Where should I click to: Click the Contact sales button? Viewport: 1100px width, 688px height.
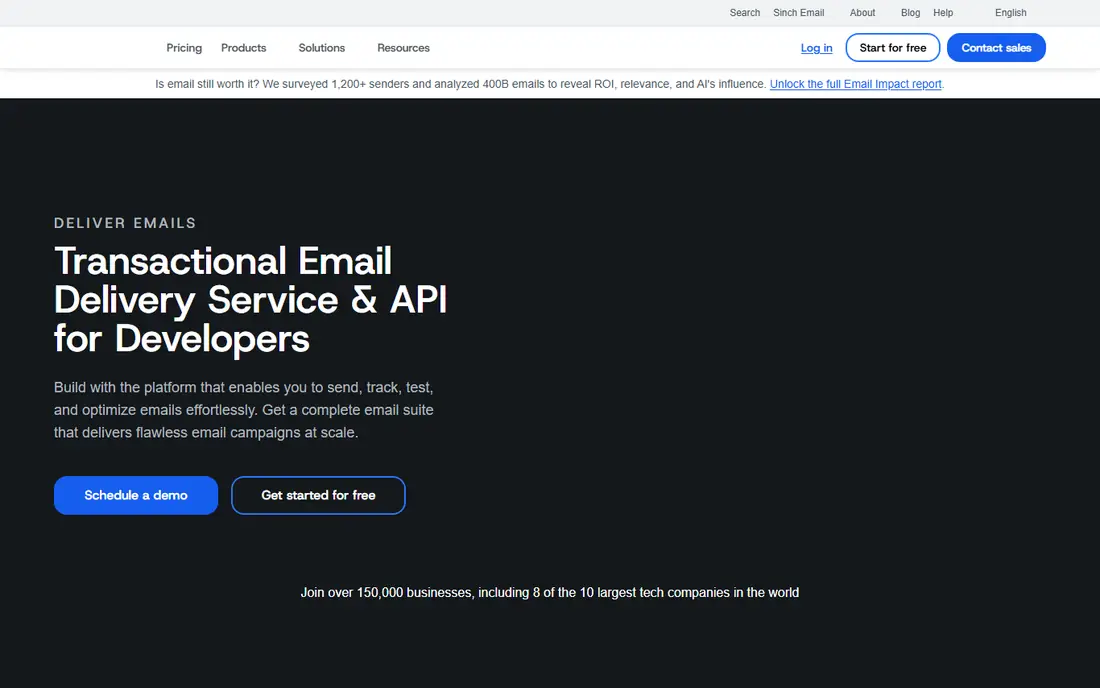coord(996,48)
